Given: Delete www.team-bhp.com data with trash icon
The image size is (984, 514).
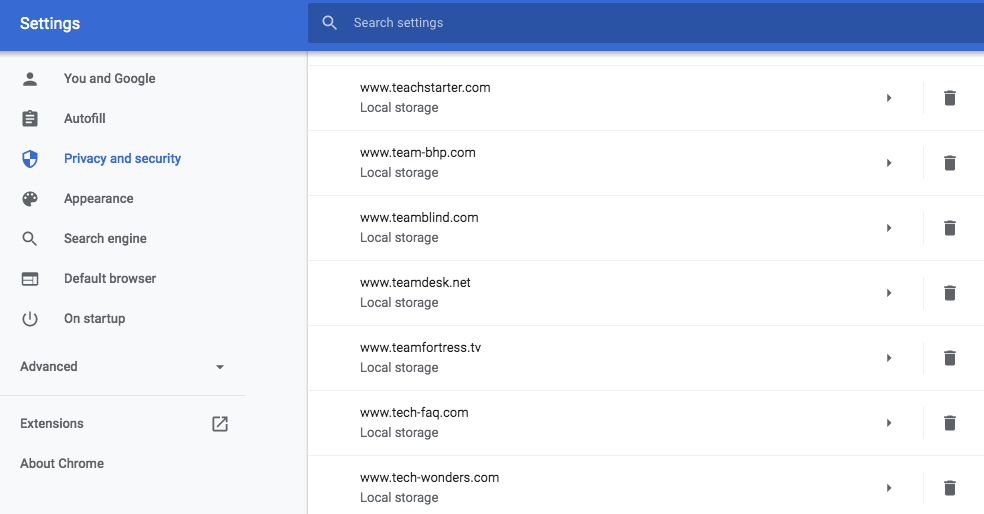Looking at the screenshot, I should pos(949,163).
